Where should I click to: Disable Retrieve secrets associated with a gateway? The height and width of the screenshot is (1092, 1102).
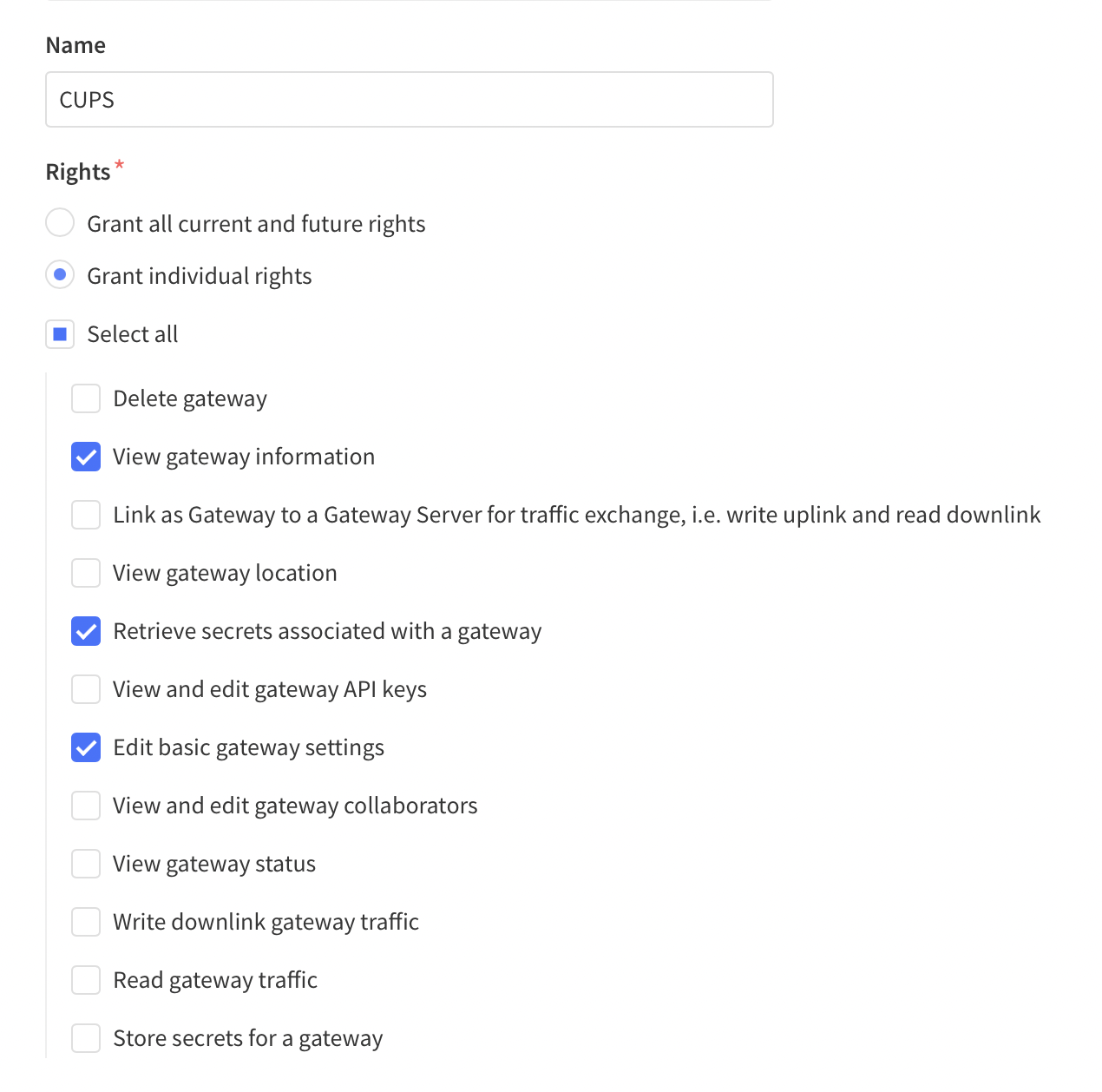pos(85,631)
